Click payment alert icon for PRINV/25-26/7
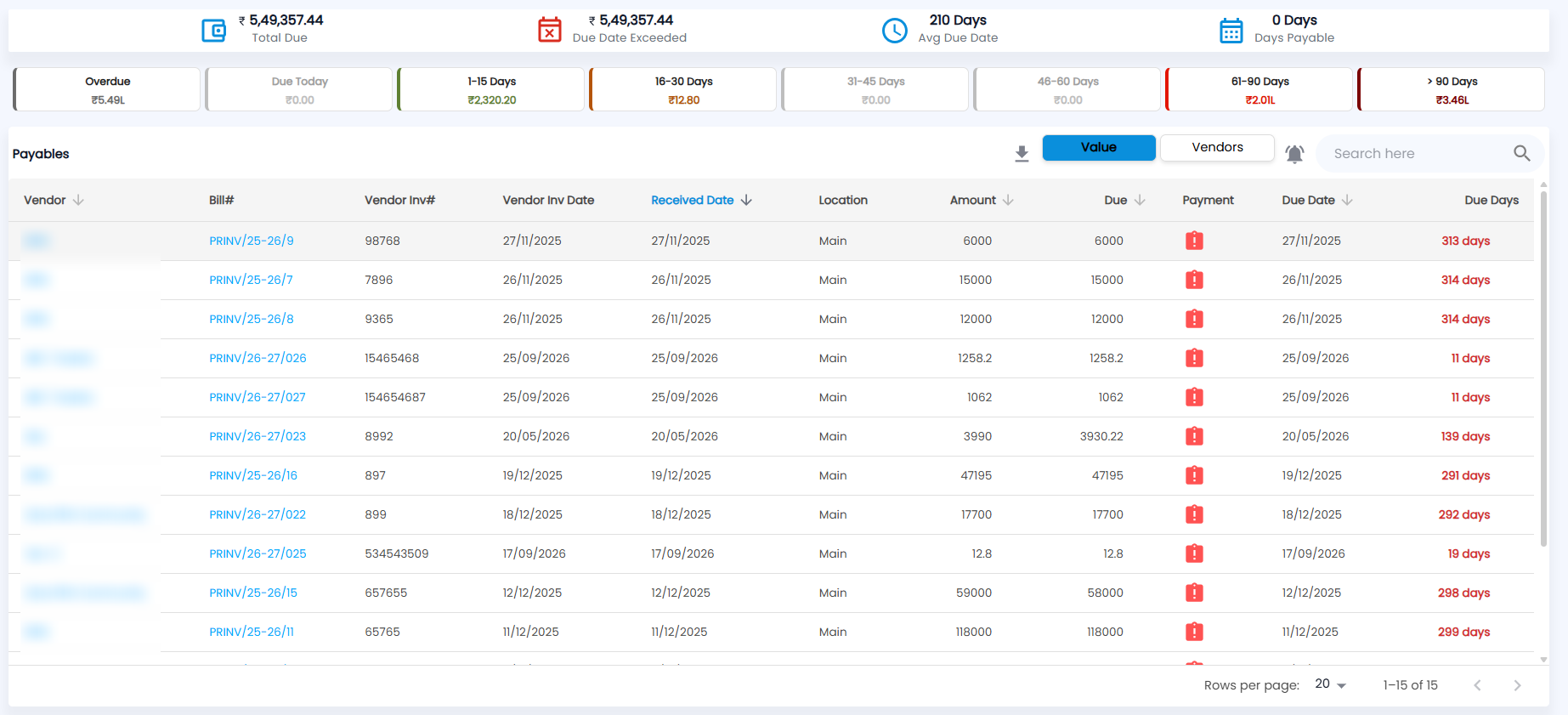Image resolution: width=1568 pixels, height=715 pixels. tap(1194, 280)
